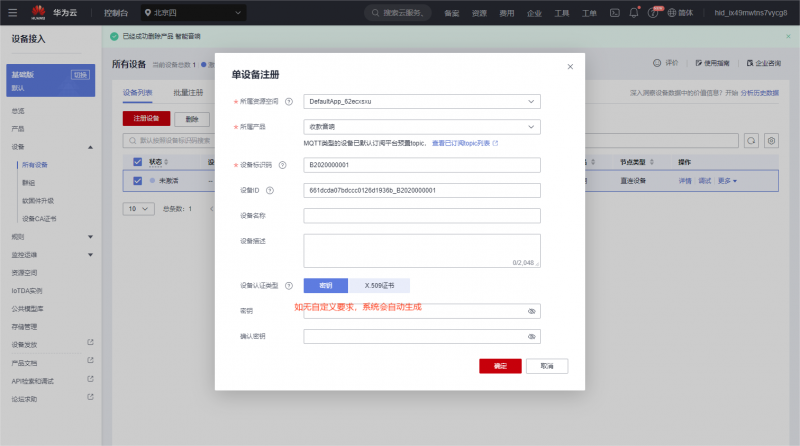Open 工单 in the top menu bar
Image resolution: width=800 pixels, height=446 pixels.
click(590, 13)
